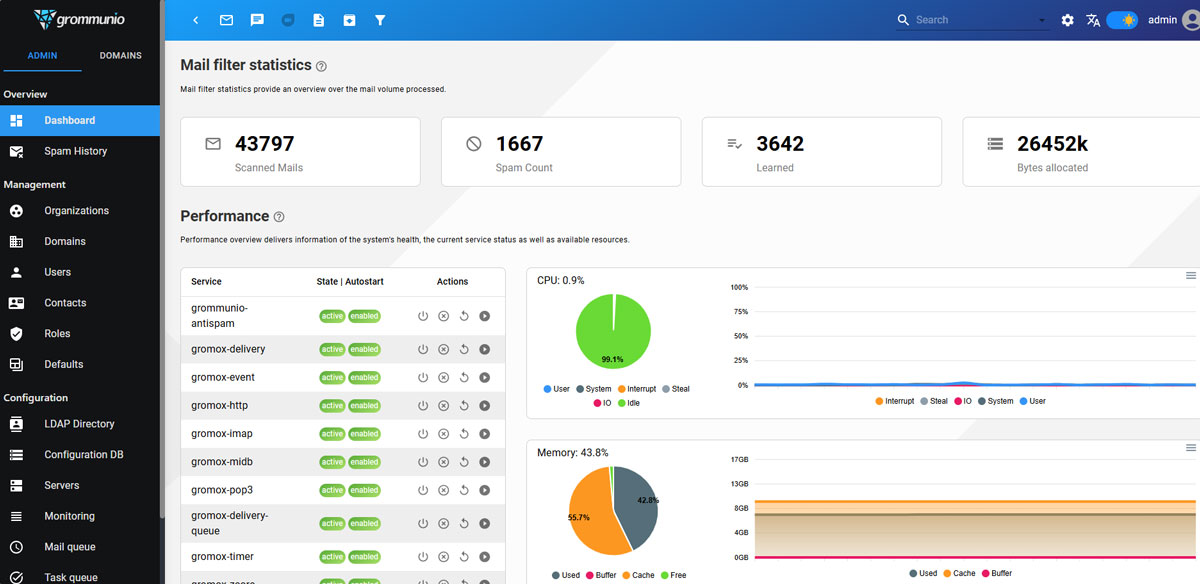The image size is (1200, 584).
Task: Stop the grommunio-antispam service via its power icon
Action: click(423, 315)
